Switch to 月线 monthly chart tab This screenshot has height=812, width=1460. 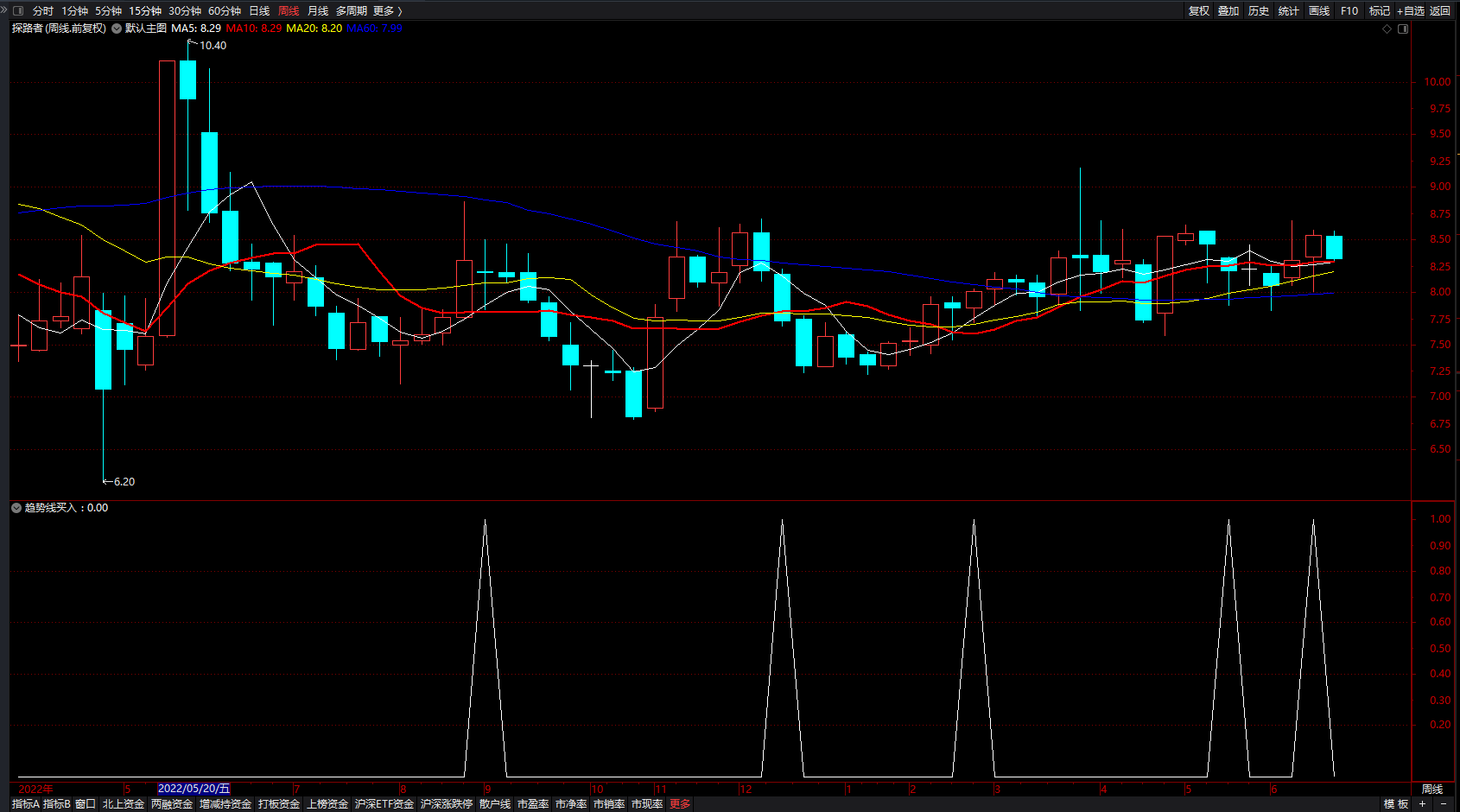(x=318, y=11)
